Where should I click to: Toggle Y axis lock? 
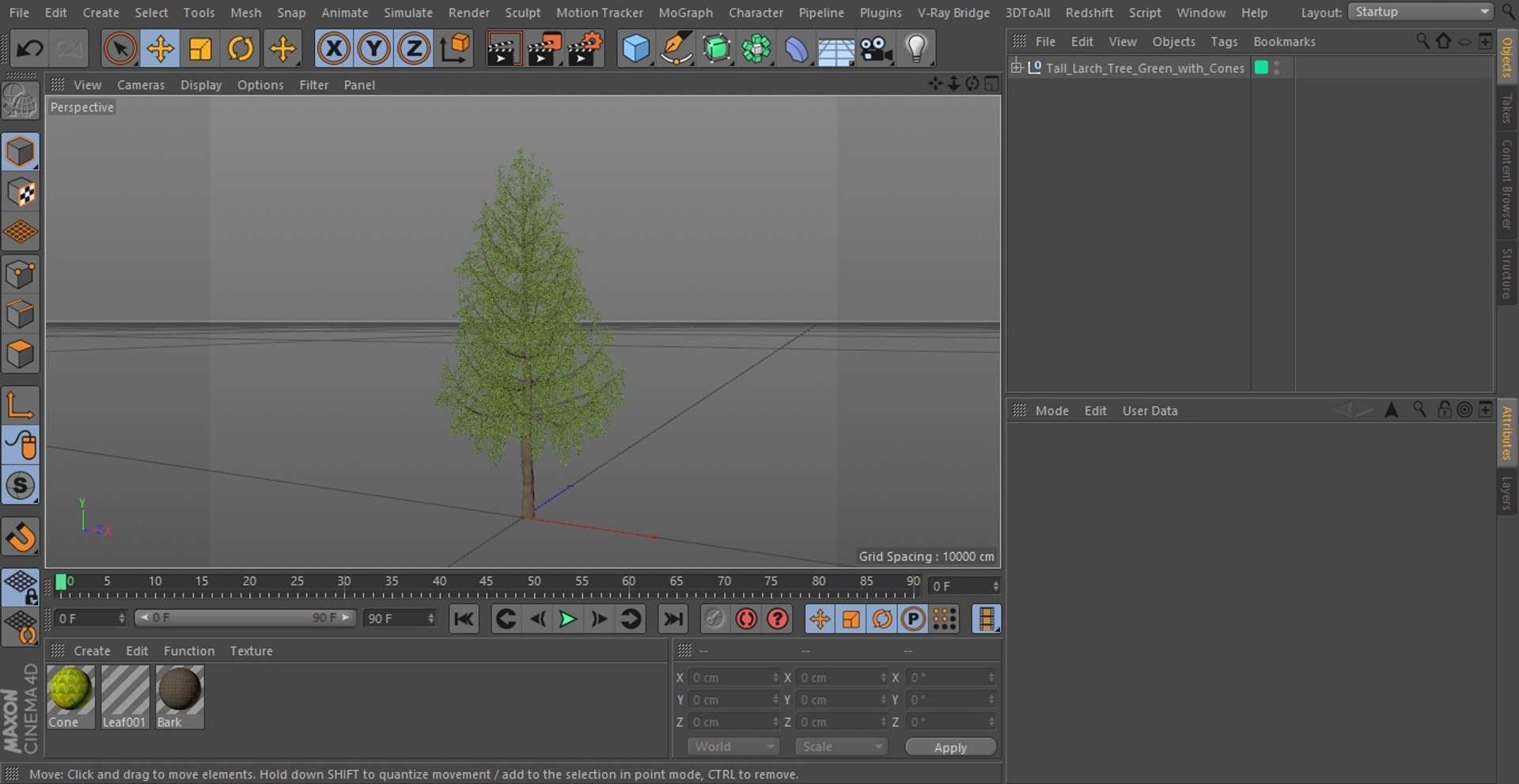pyautogui.click(x=374, y=49)
